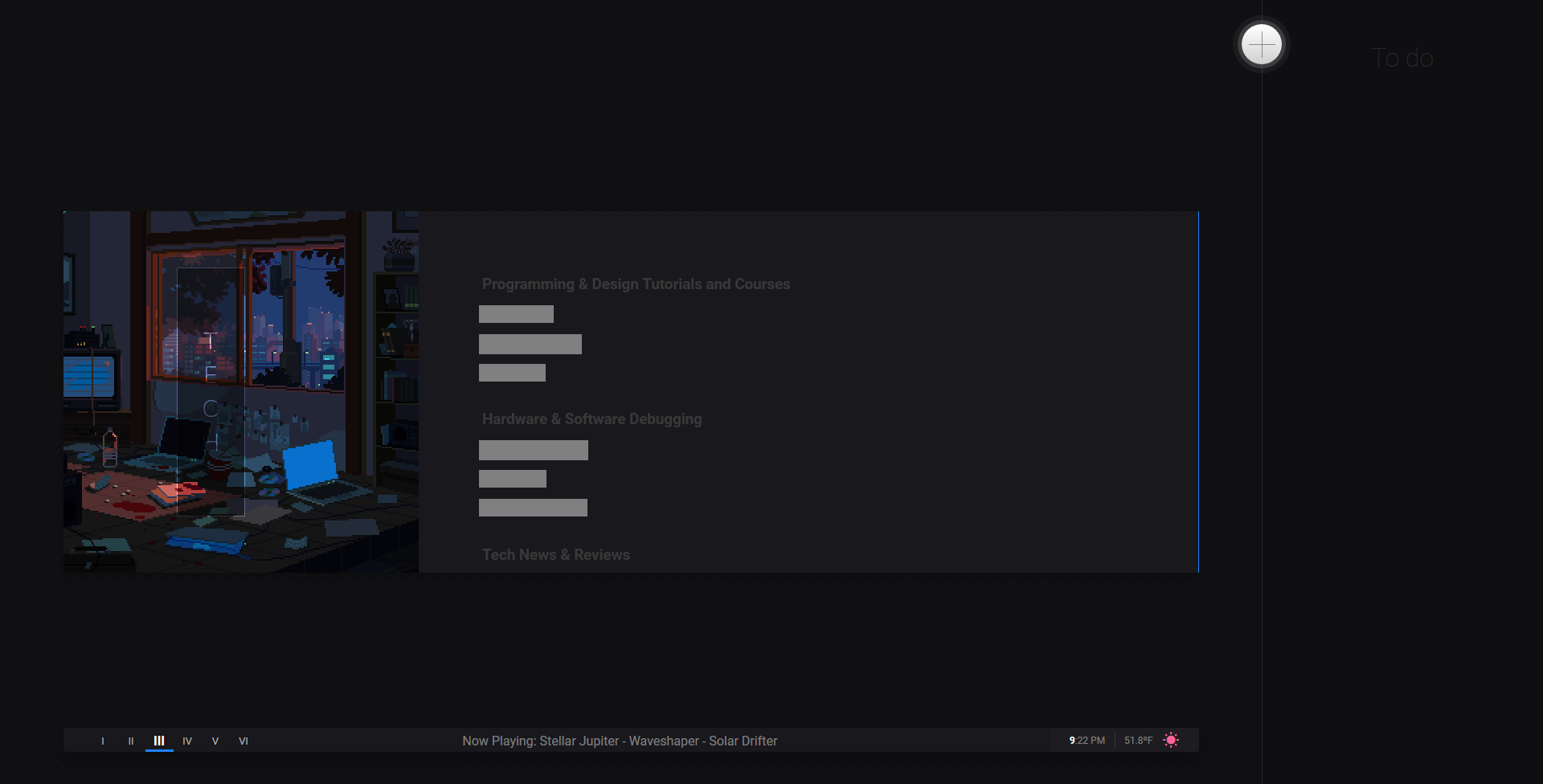Open second link under Hardware & Software Debugging
1543x784 pixels.
coord(513,479)
